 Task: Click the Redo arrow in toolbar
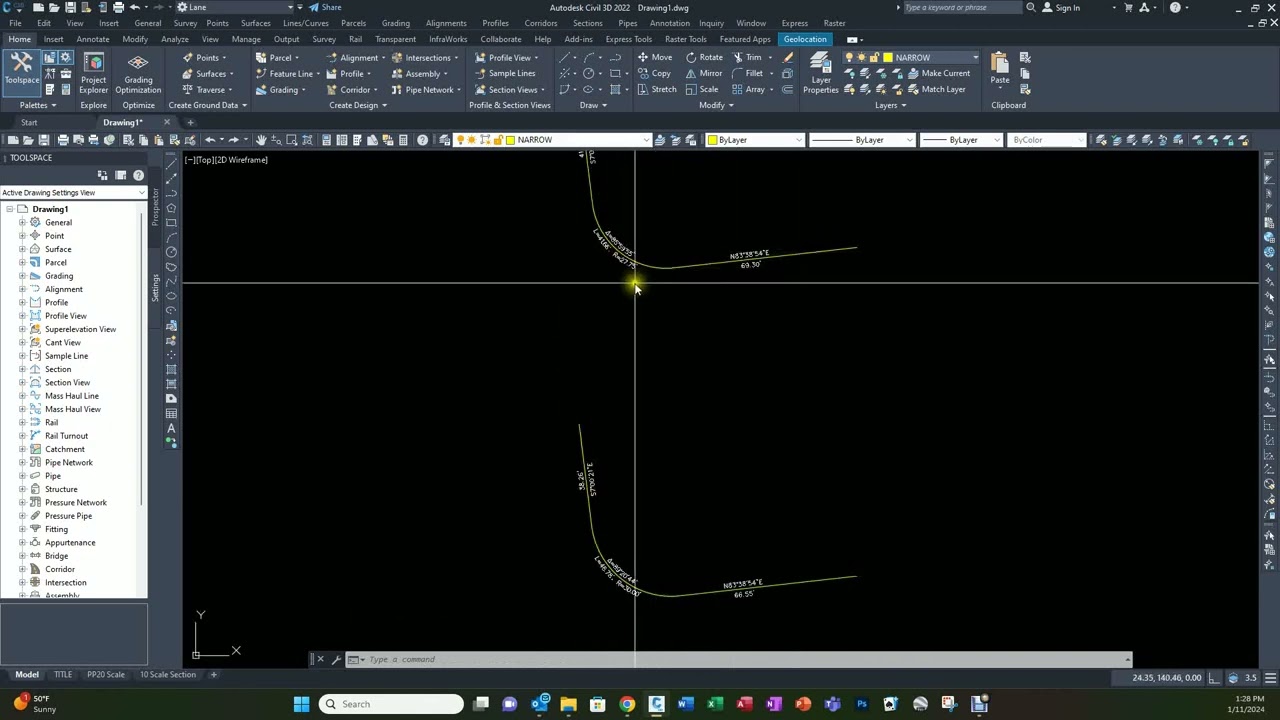point(234,140)
